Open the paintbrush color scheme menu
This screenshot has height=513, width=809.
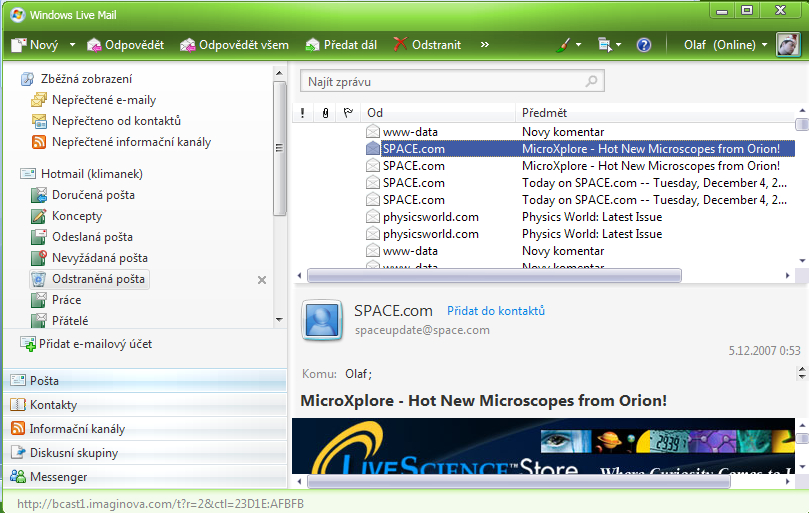click(568, 45)
